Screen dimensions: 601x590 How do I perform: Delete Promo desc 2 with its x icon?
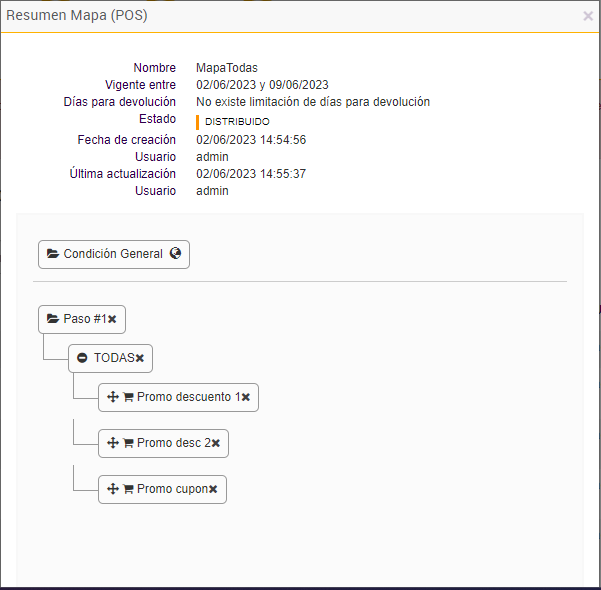point(216,443)
